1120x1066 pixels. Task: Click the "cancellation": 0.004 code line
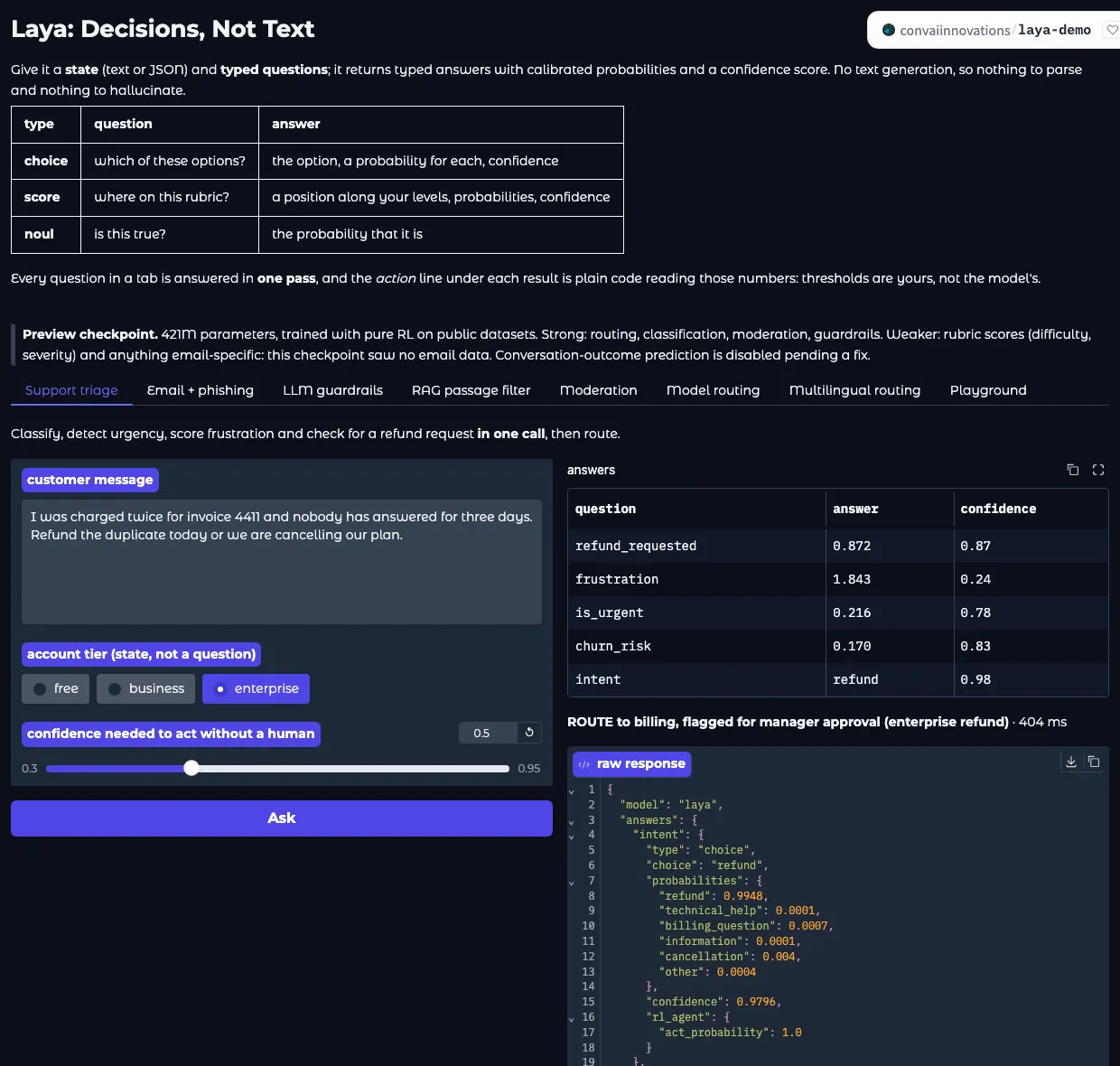[730, 957]
